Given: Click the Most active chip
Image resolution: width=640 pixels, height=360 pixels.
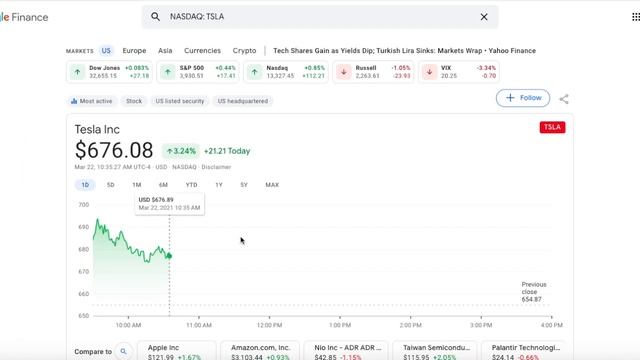Looking at the screenshot, I should [x=92, y=101].
